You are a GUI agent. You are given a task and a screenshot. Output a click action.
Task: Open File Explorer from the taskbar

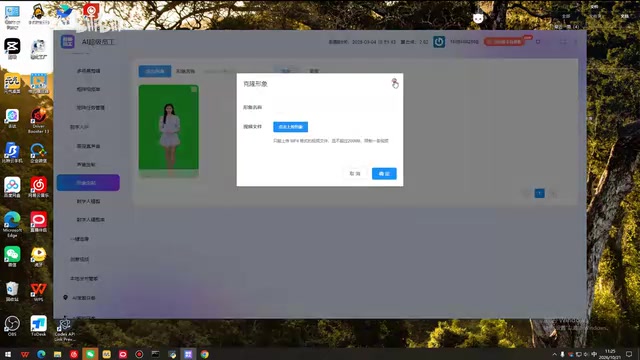pos(58,354)
